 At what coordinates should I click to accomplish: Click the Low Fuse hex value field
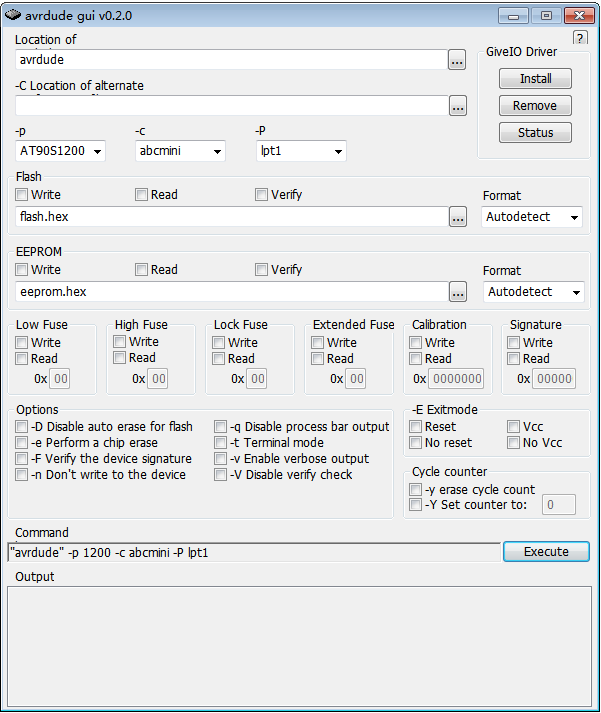[x=60, y=379]
